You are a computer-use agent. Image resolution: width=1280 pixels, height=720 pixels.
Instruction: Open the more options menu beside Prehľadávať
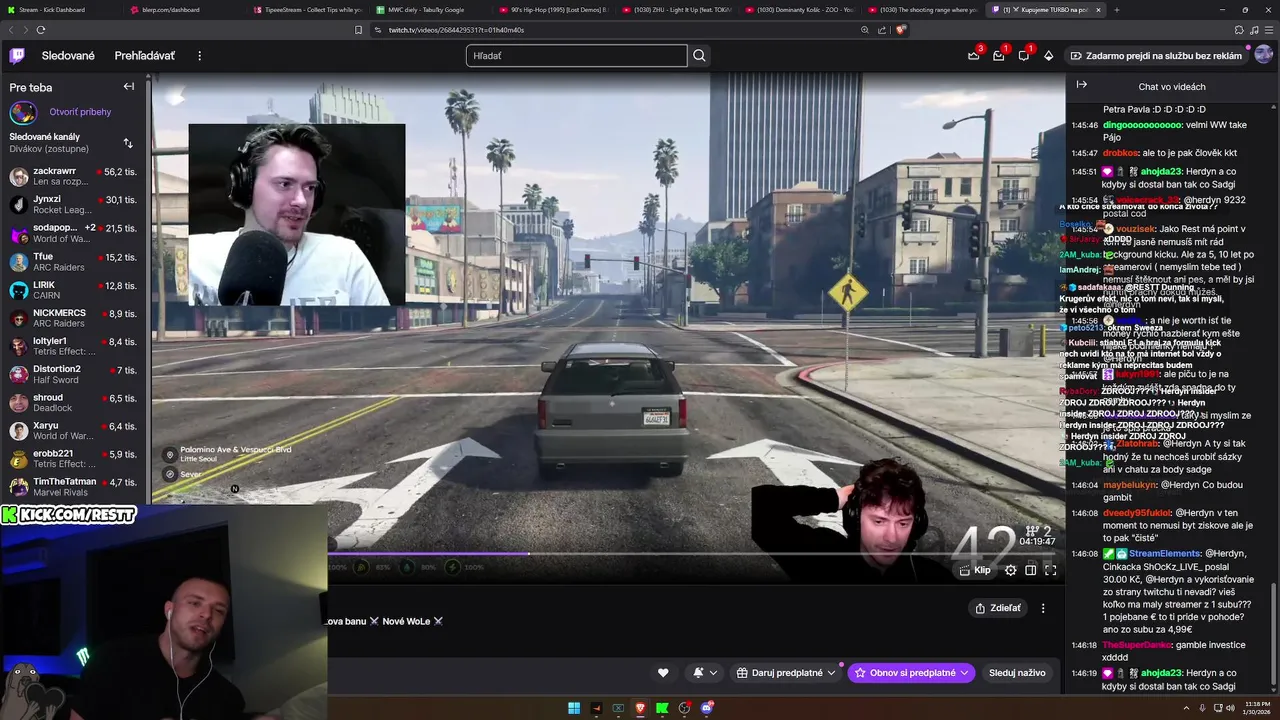pos(199,56)
